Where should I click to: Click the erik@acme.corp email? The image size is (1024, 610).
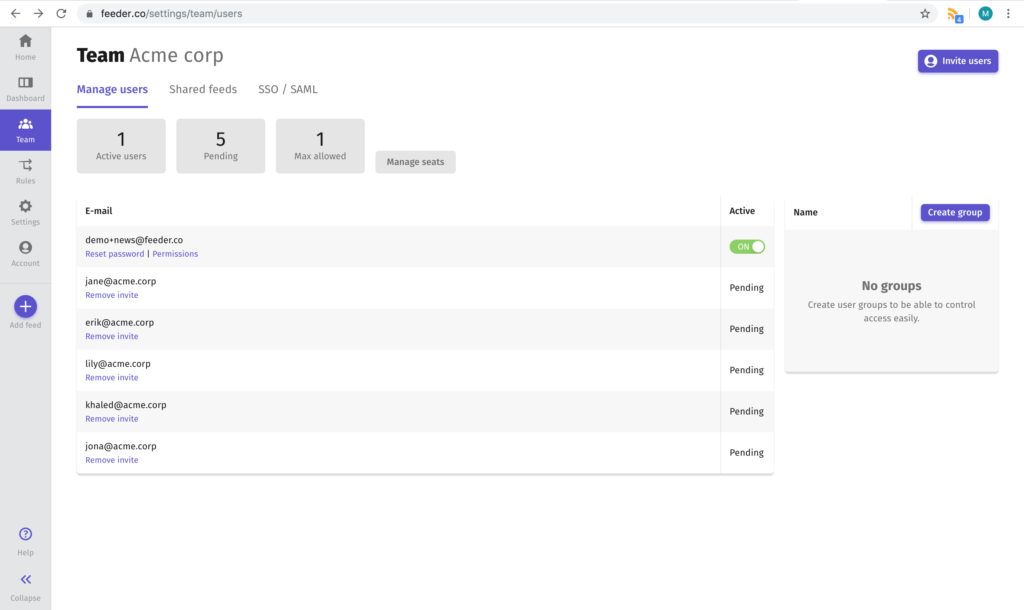(120, 322)
